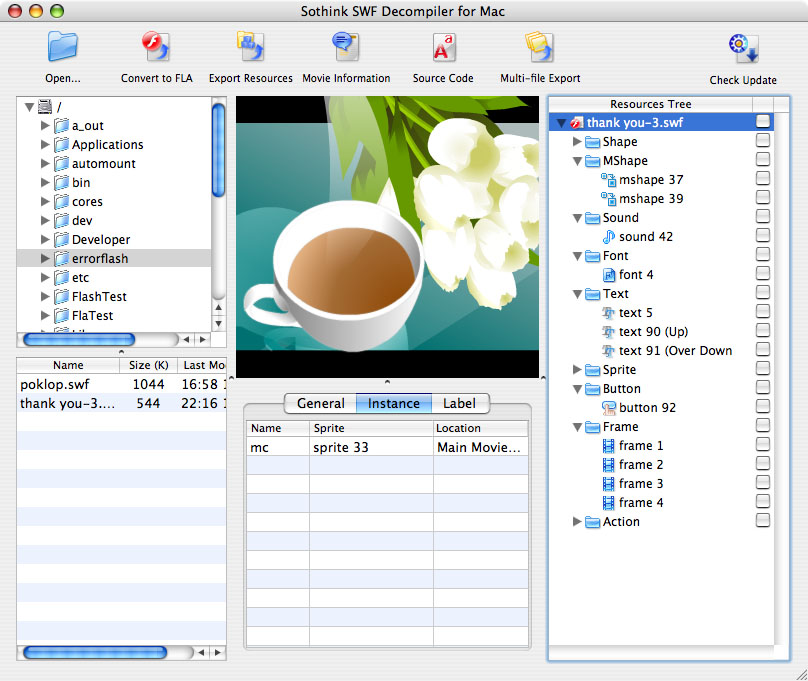Image resolution: width=808 pixels, height=681 pixels.
Task: Tick the checkbox for font 4
Action: 763,273
